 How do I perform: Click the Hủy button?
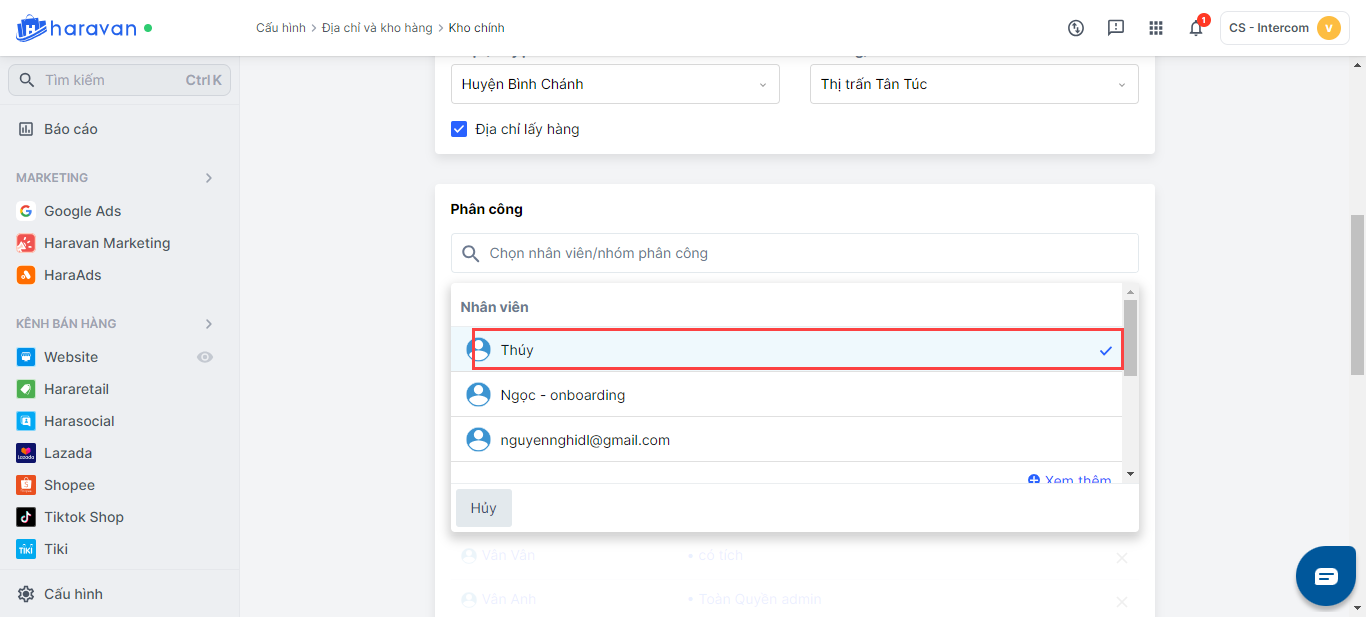coord(483,508)
